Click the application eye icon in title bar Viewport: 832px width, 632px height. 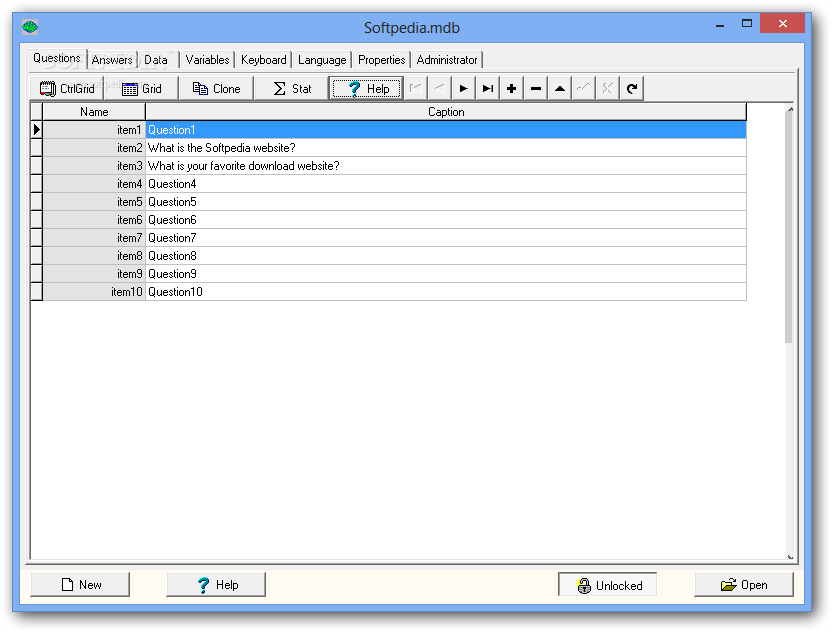[30, 27]
